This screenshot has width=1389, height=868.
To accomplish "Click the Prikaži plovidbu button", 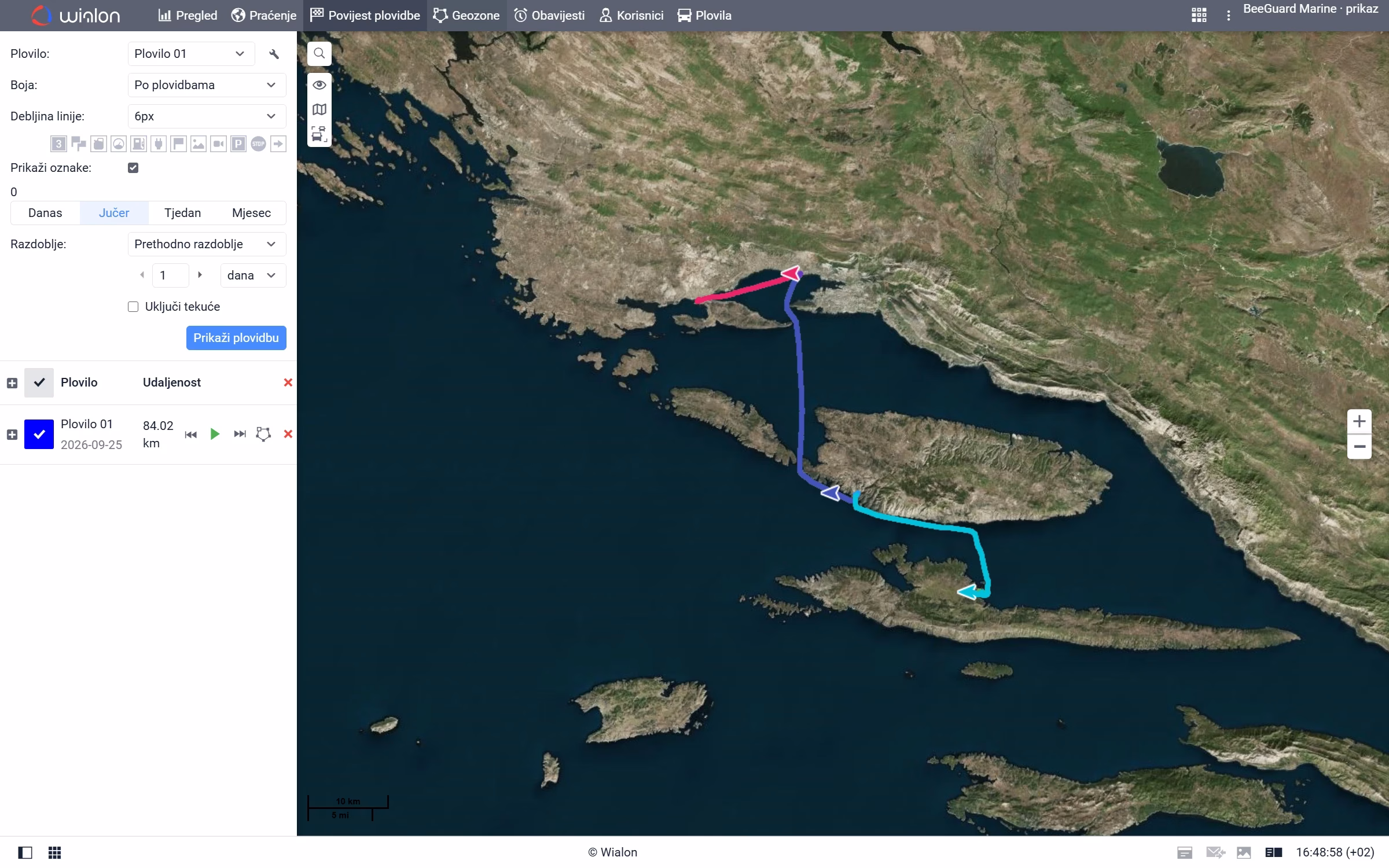I will (236, 338).
